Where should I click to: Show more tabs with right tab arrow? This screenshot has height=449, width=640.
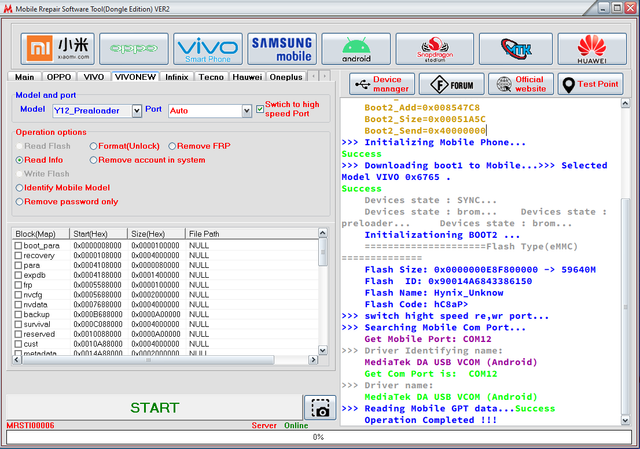[x=324, y=76]
